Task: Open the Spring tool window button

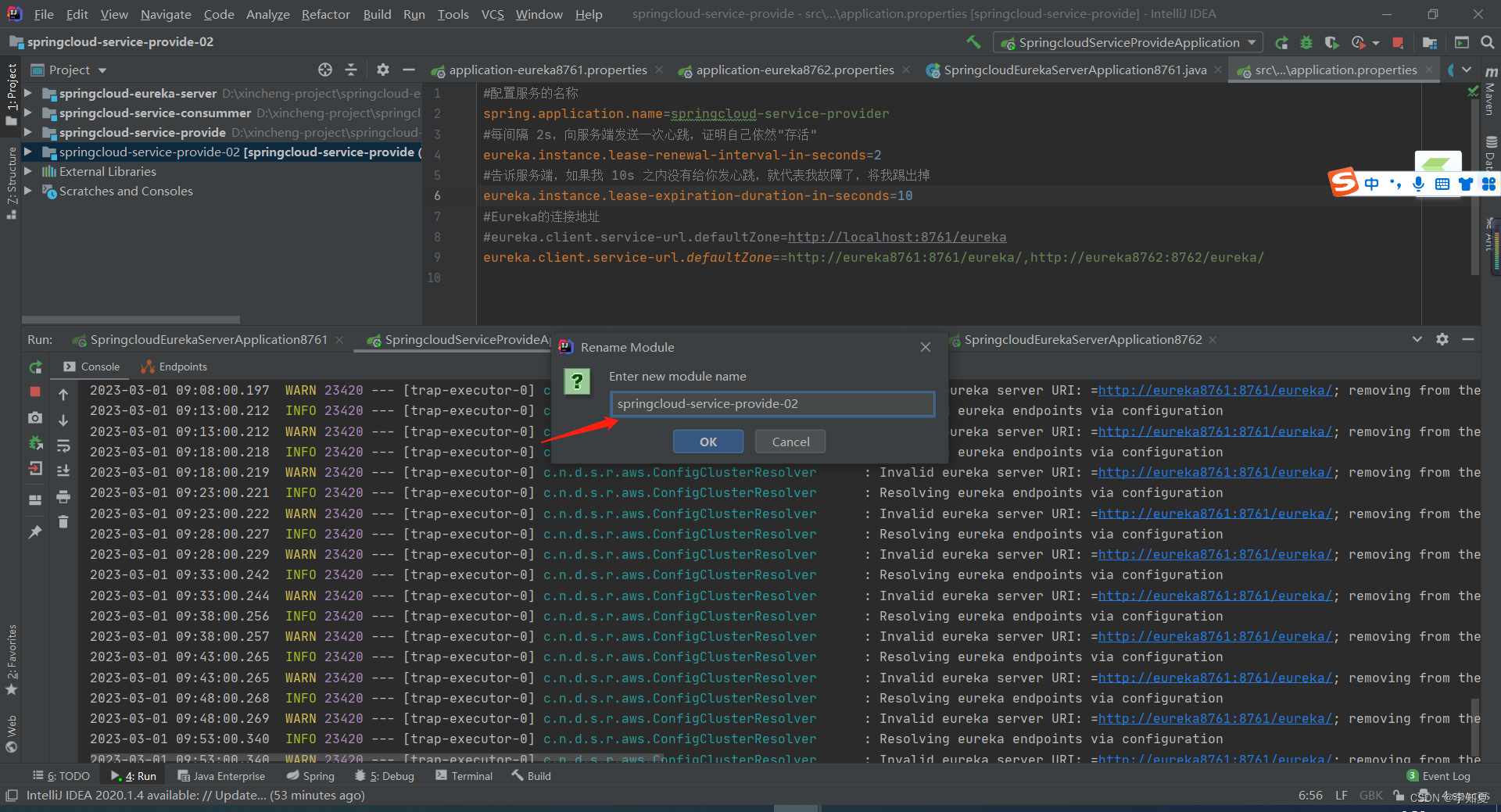Action: 311,776
